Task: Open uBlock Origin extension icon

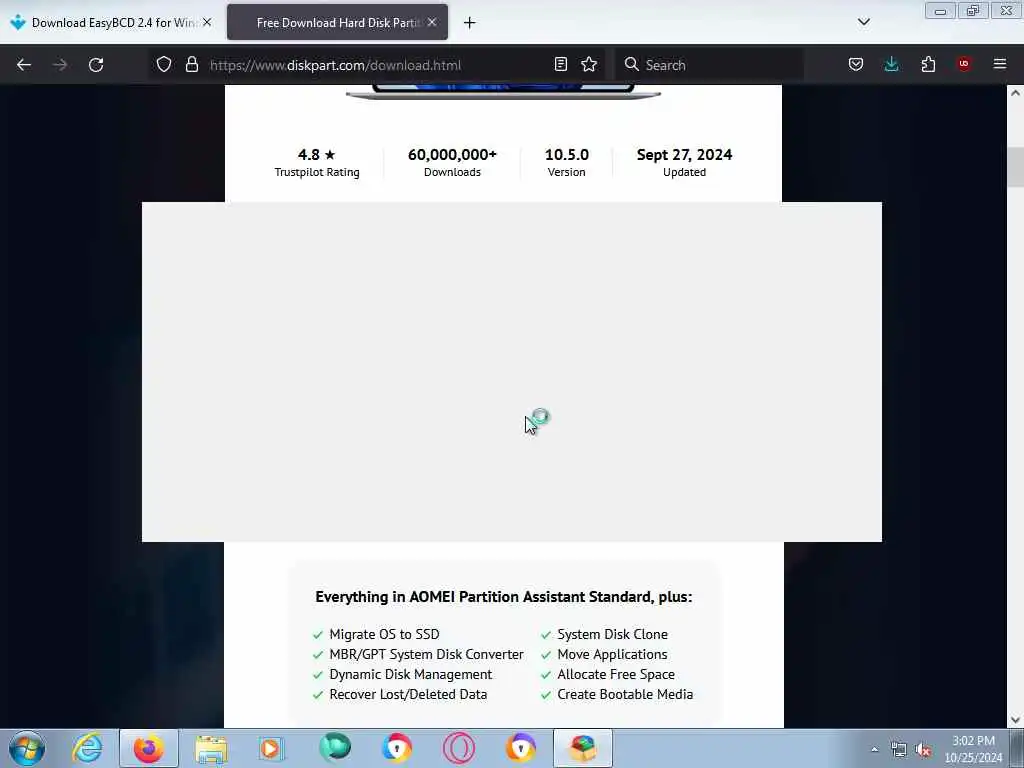Action: 964,64
